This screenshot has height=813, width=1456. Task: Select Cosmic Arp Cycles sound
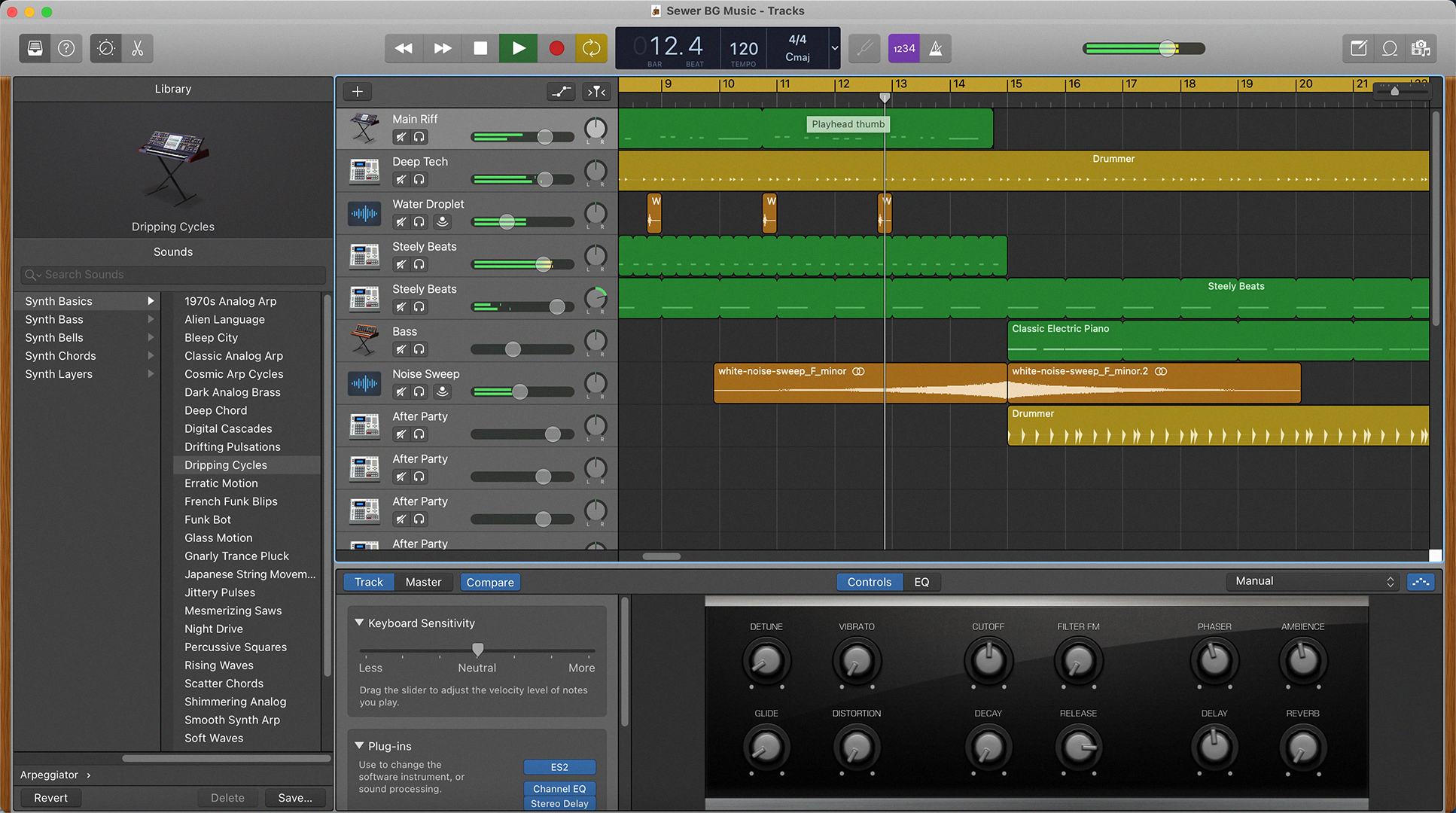coord(234,374)
